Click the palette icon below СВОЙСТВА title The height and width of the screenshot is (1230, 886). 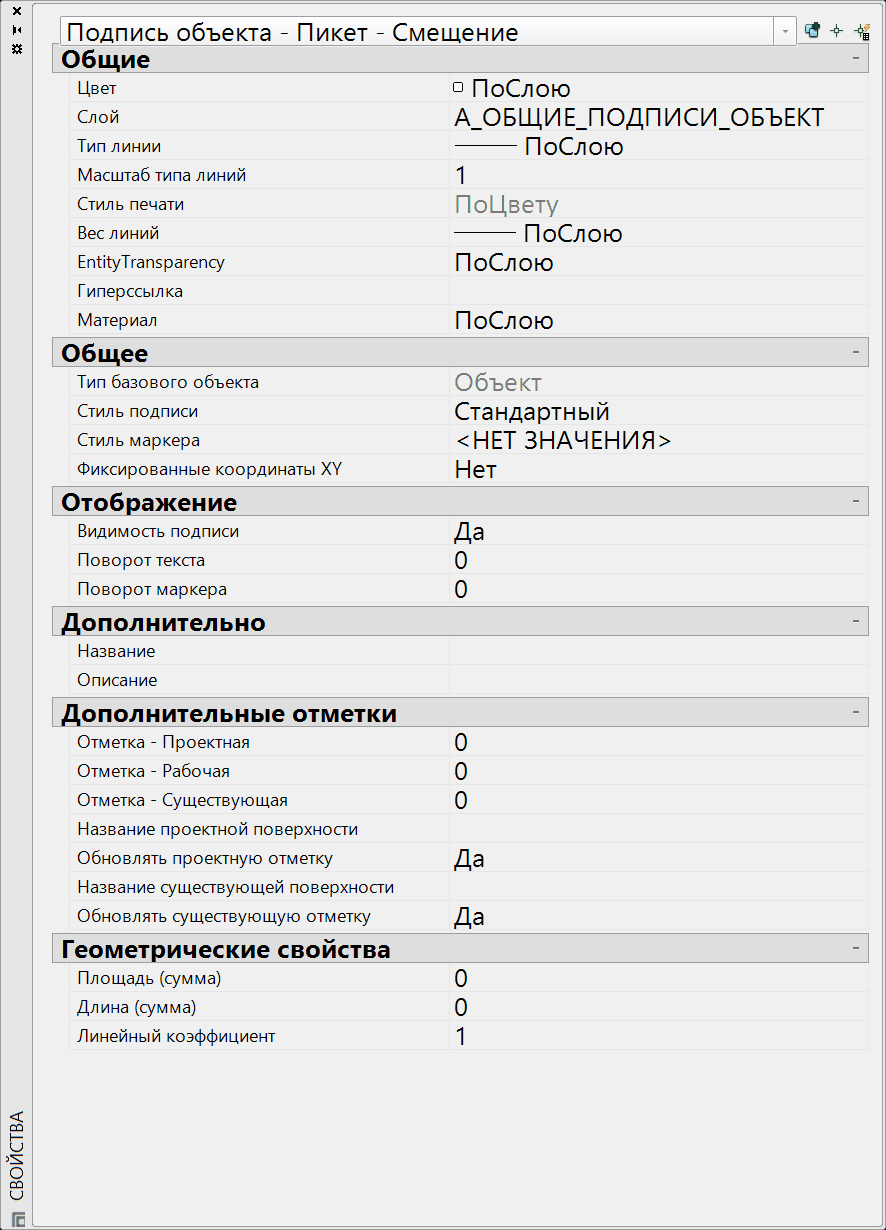pyautogui.click(x=18, y=1219)
